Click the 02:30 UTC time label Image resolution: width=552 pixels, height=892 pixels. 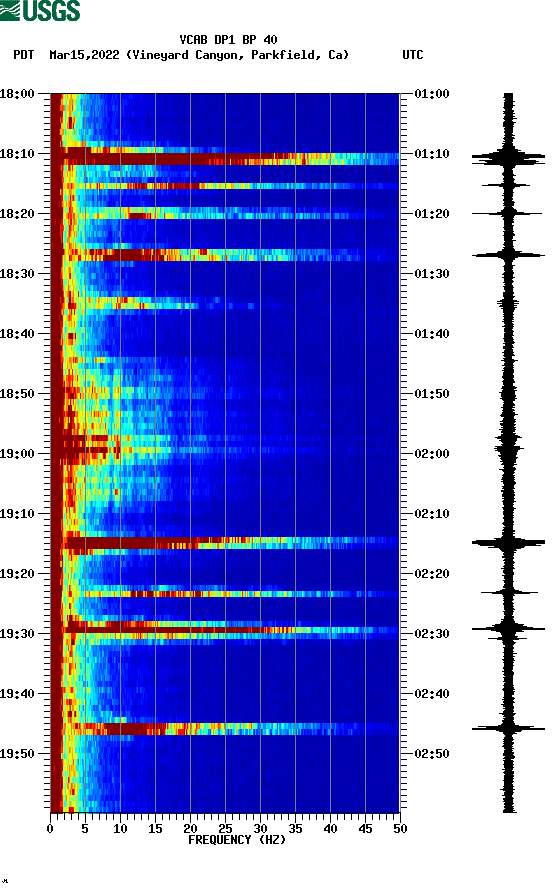pos(432,634)
